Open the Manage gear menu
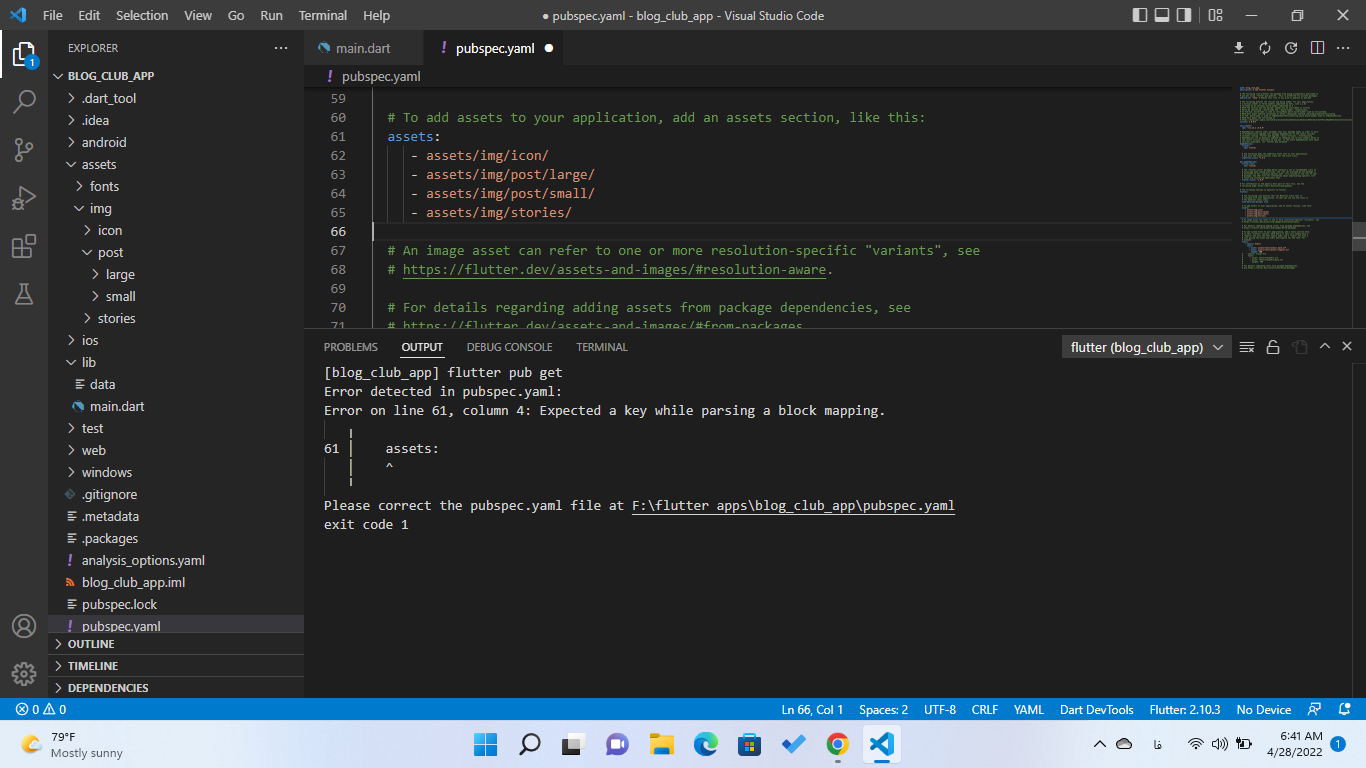1366x768 pixels. [x=24, y=673]
